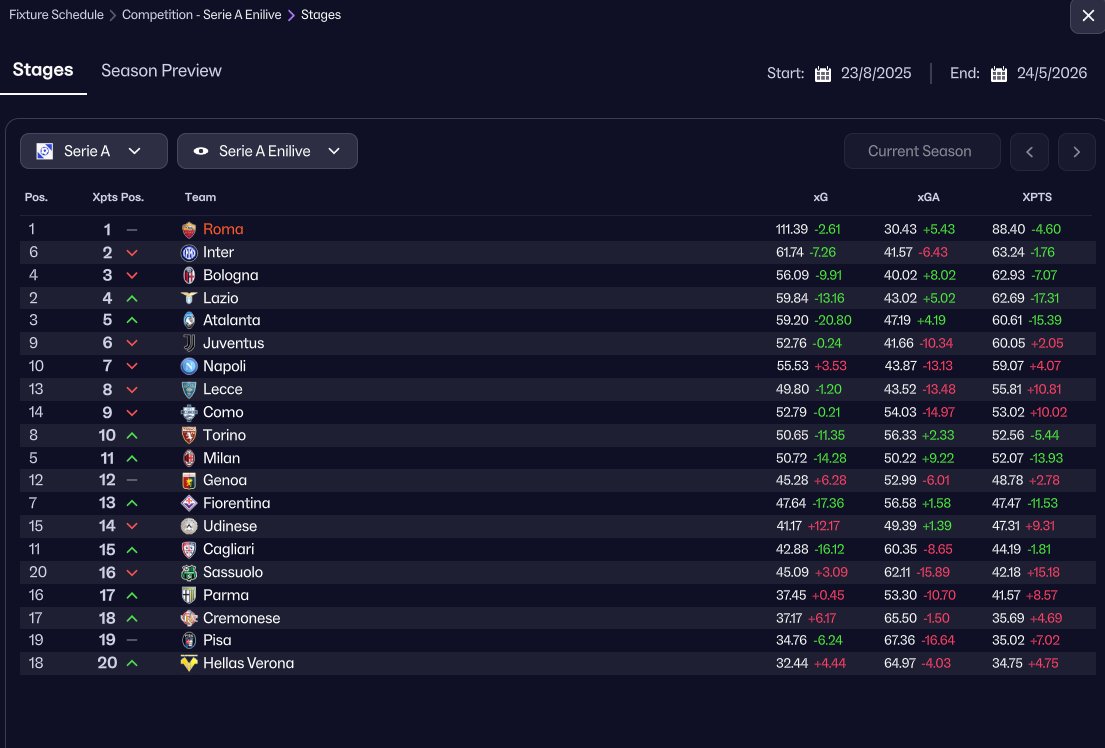Select the Inter team name
Image resolution: width=1105 pixels, height=748 pixels.
[x=218, y=252]
